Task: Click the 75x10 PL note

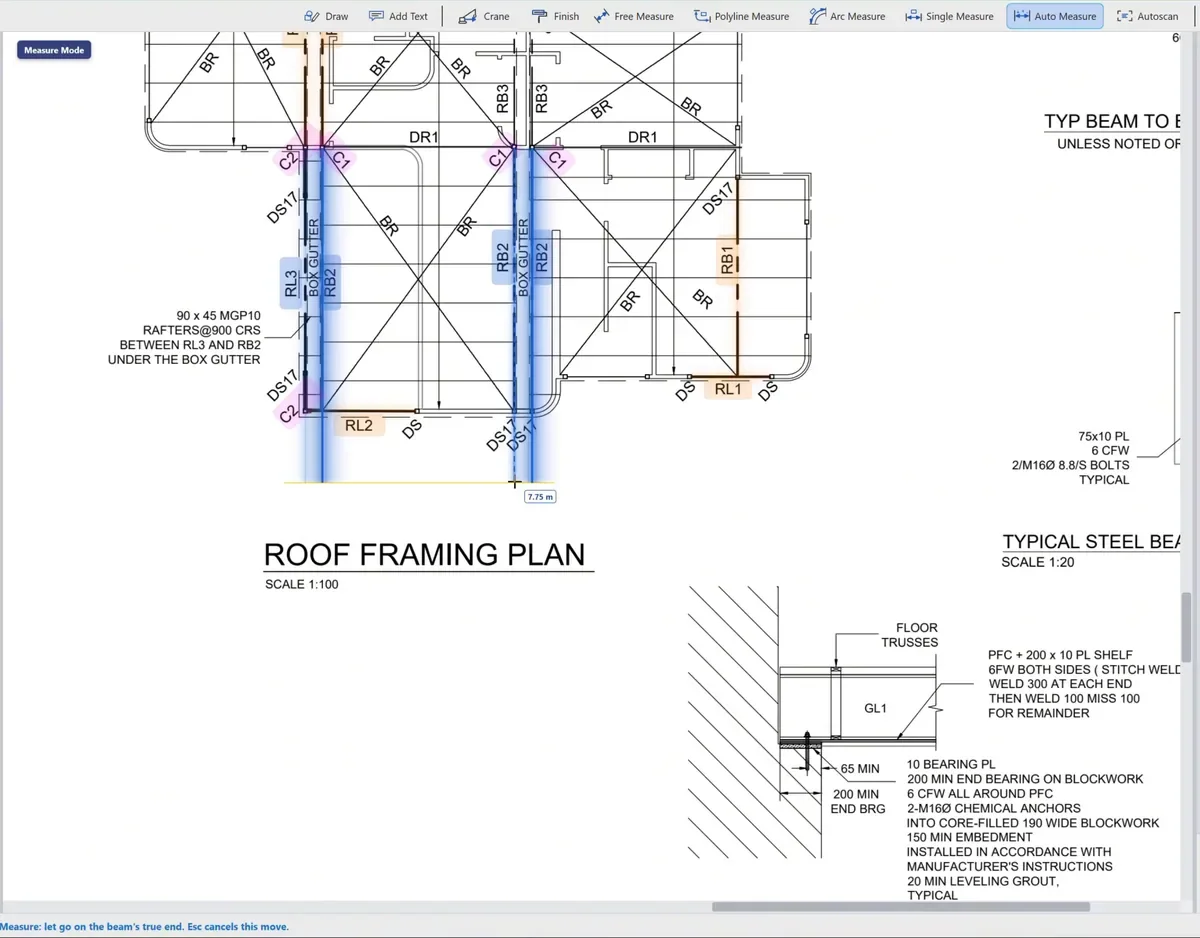Action: pos(1103,436)
